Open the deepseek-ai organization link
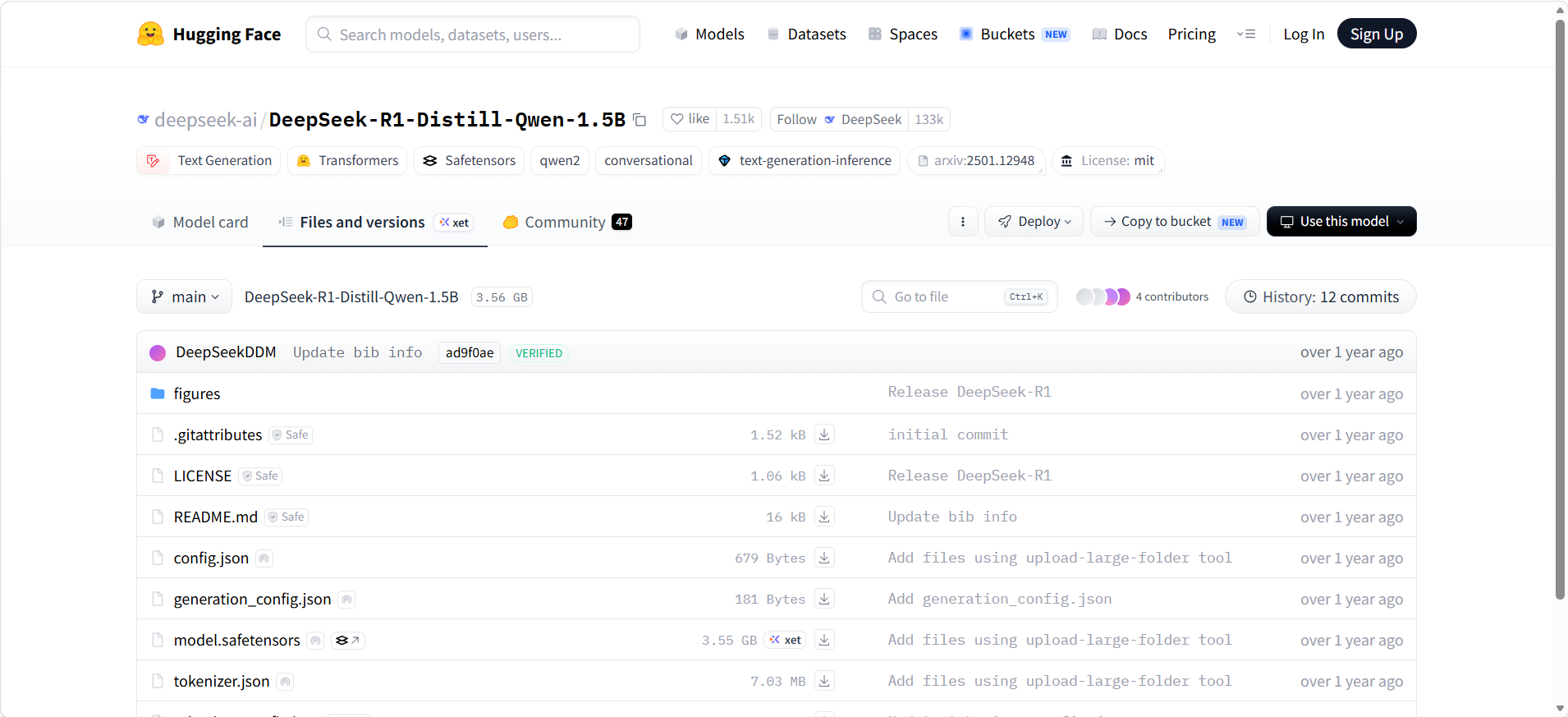1568x717 pixels. click(x=206, y=120)
